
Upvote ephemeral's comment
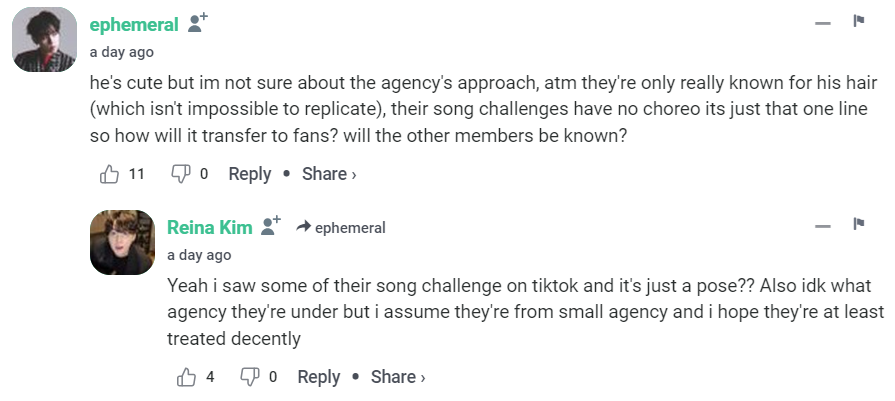[x=110, y=174]
